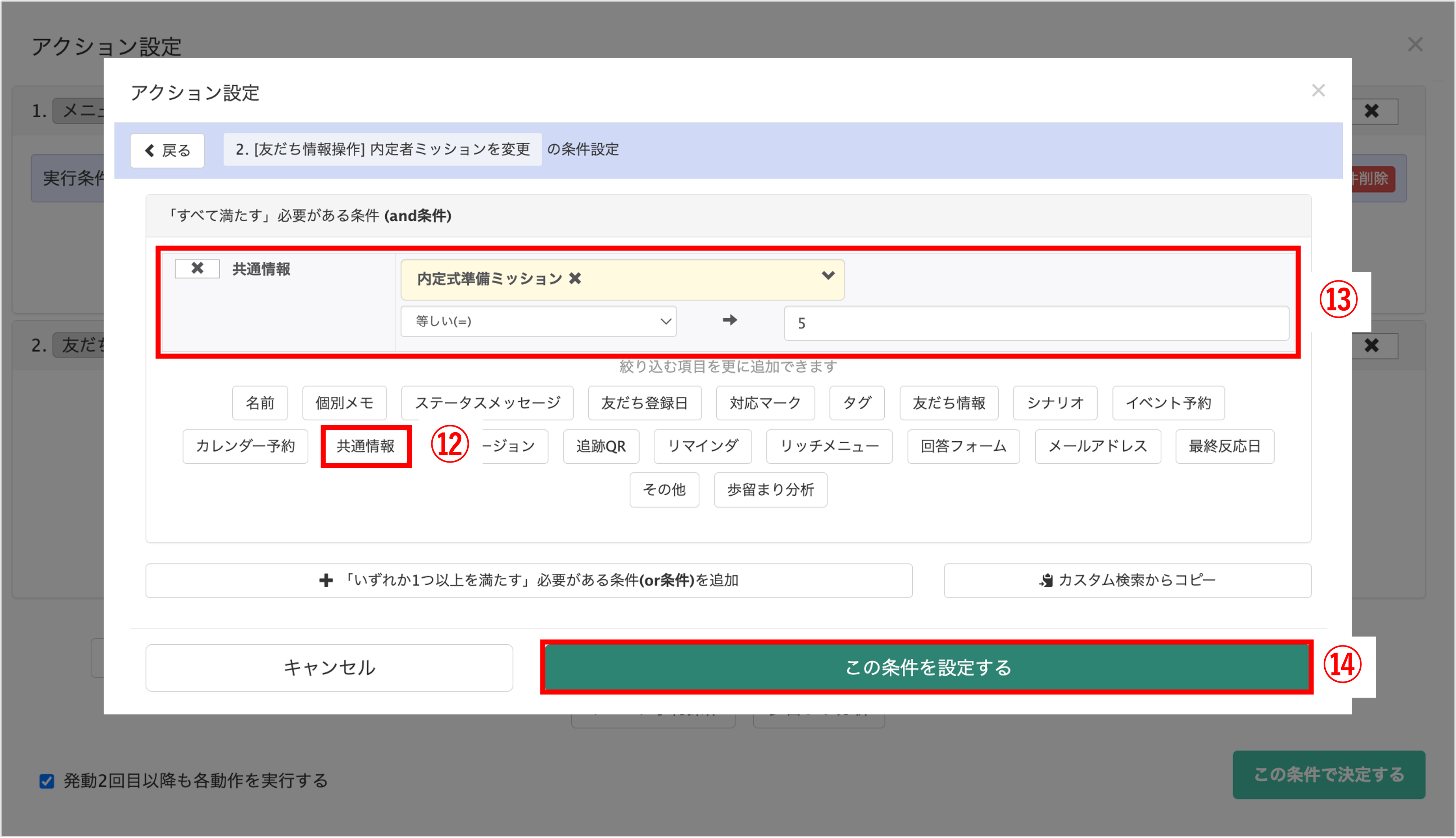Add a リッチメニュー filter condition

829,446
